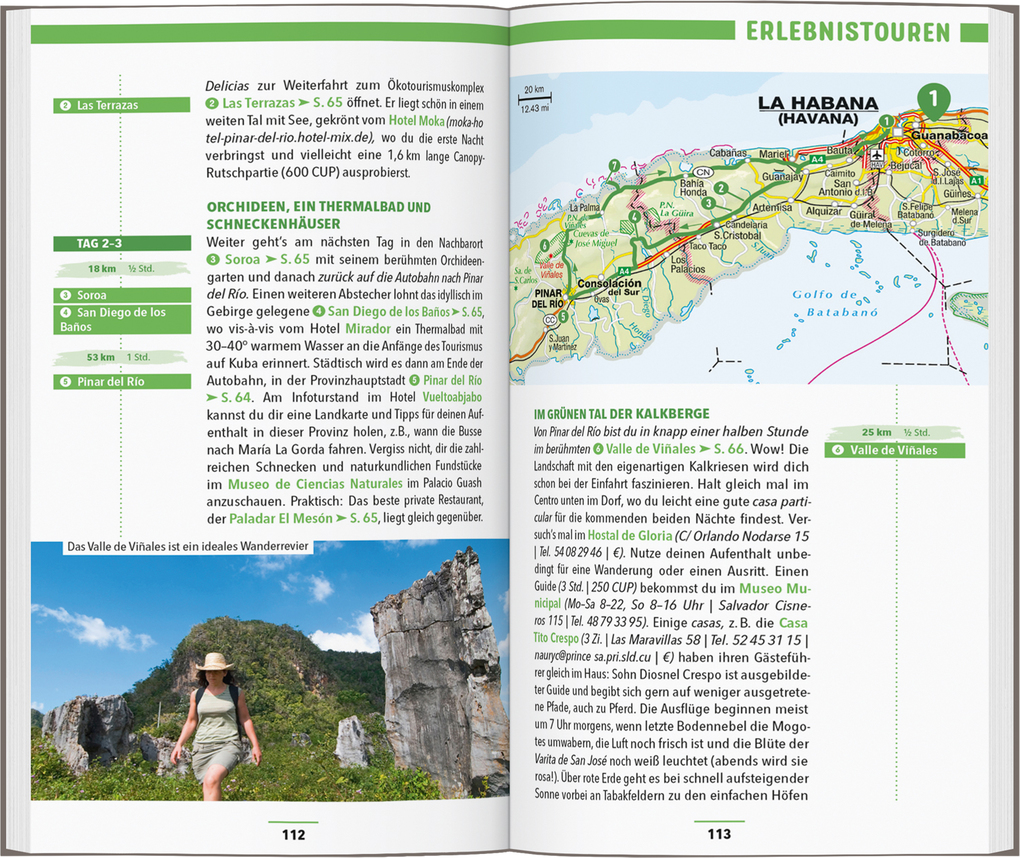Click the large green marker 1 over Havana
This screenshot has width=1020, height=858.
932,99
